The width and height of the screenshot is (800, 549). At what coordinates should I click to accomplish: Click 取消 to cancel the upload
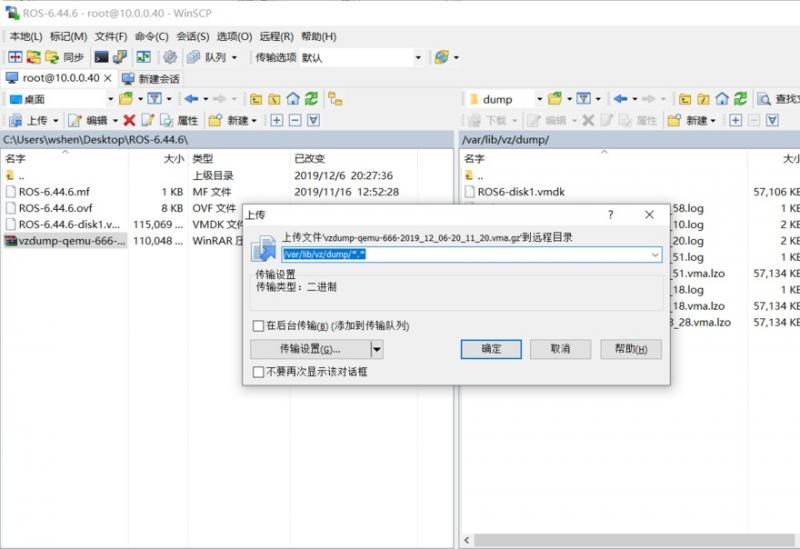click(560, 349)
